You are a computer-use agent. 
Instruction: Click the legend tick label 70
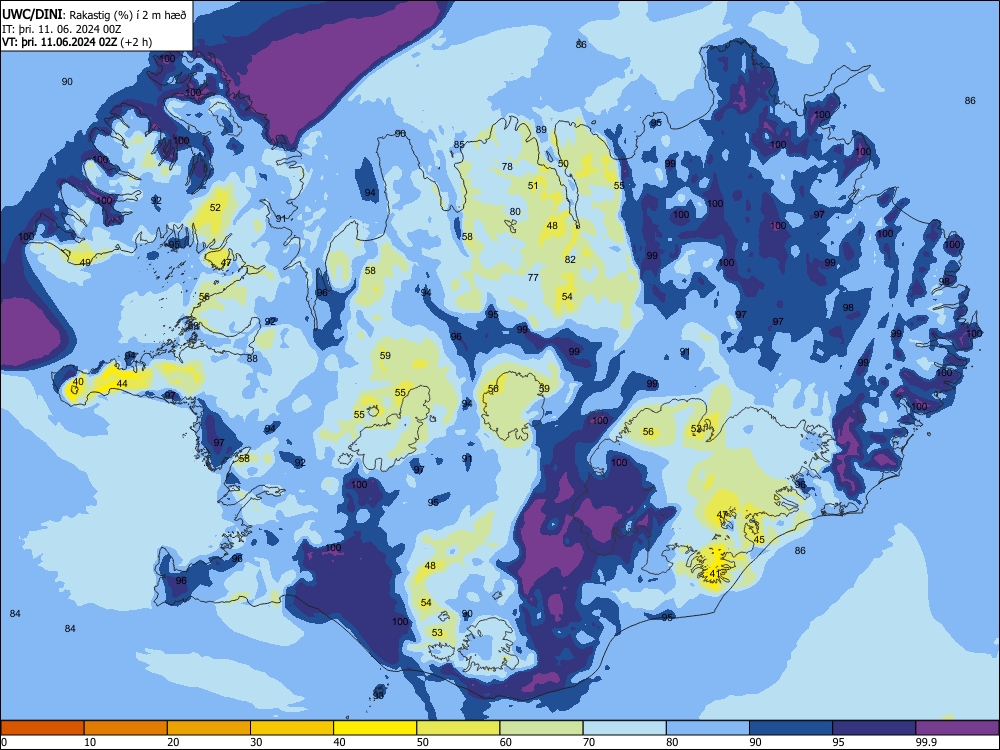pyautogui.click(x=589, y=742)
